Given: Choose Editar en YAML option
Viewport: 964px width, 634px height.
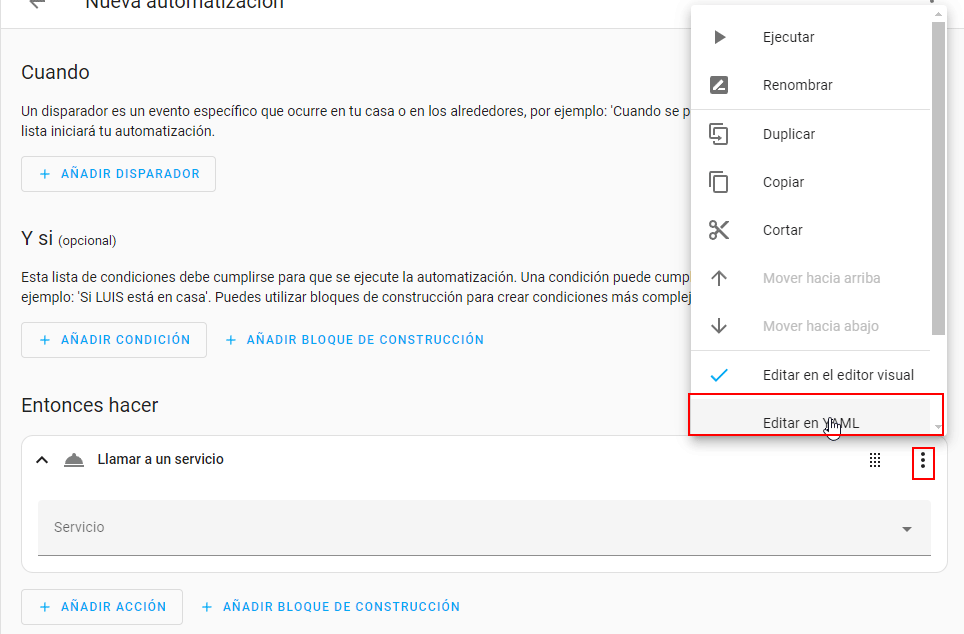Looking at the screenshot, I should [811, 423].
